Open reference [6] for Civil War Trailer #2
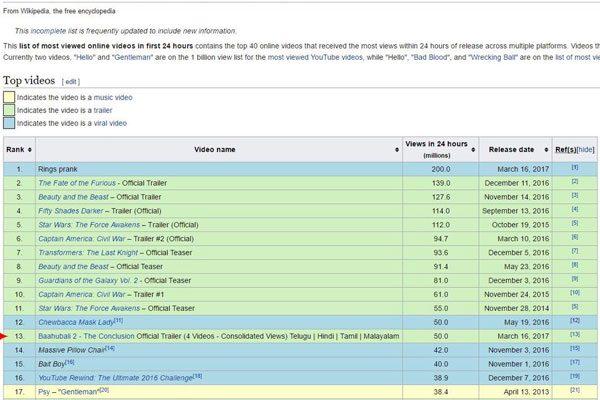The width and height of the screenshot is (600, 400). pyautogui.click(x=575, y=237)
